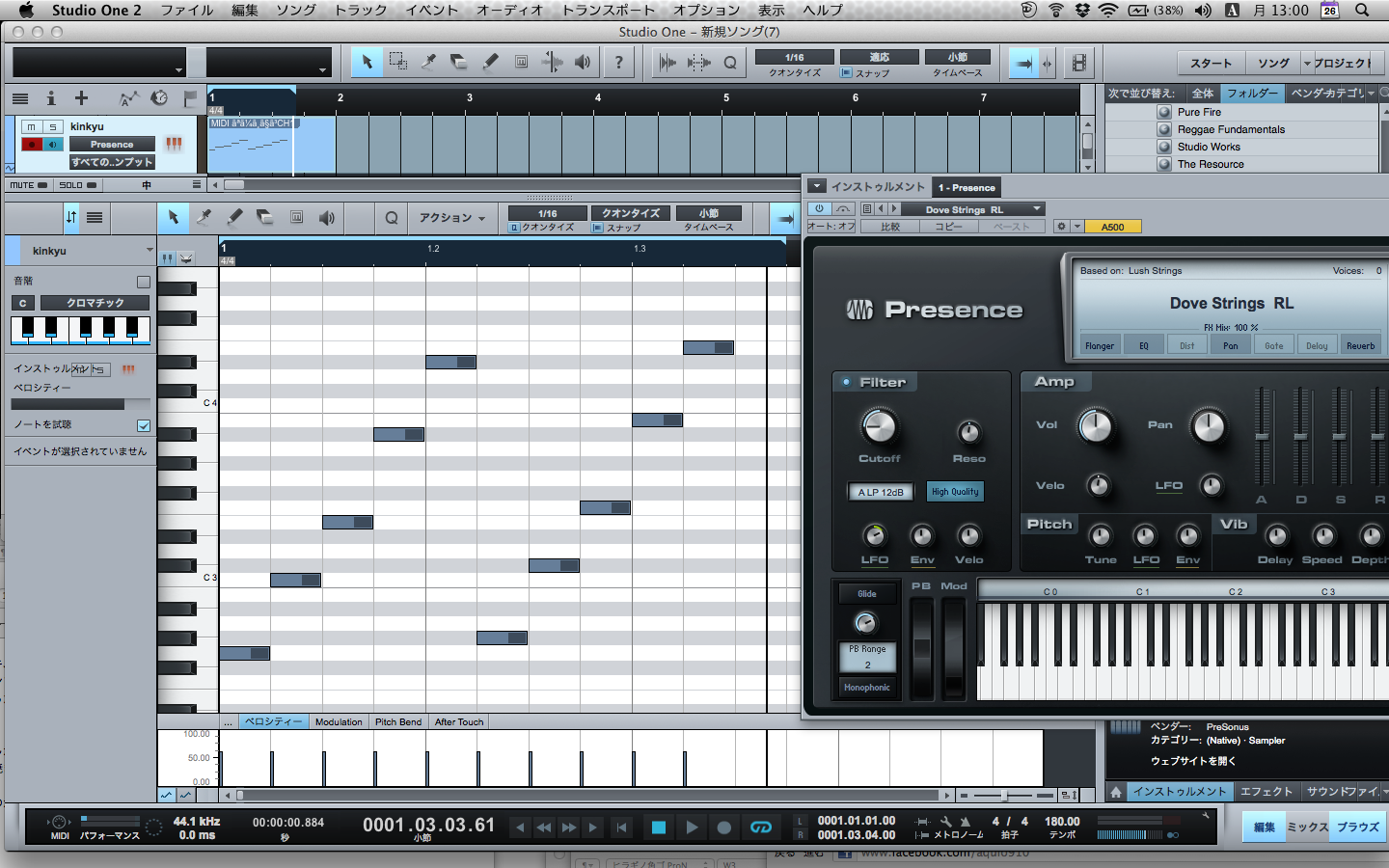Open the 1/16 quantize value in main toolbar
This screenshot has width=1389, height=868.
click(x=795, y=58)
